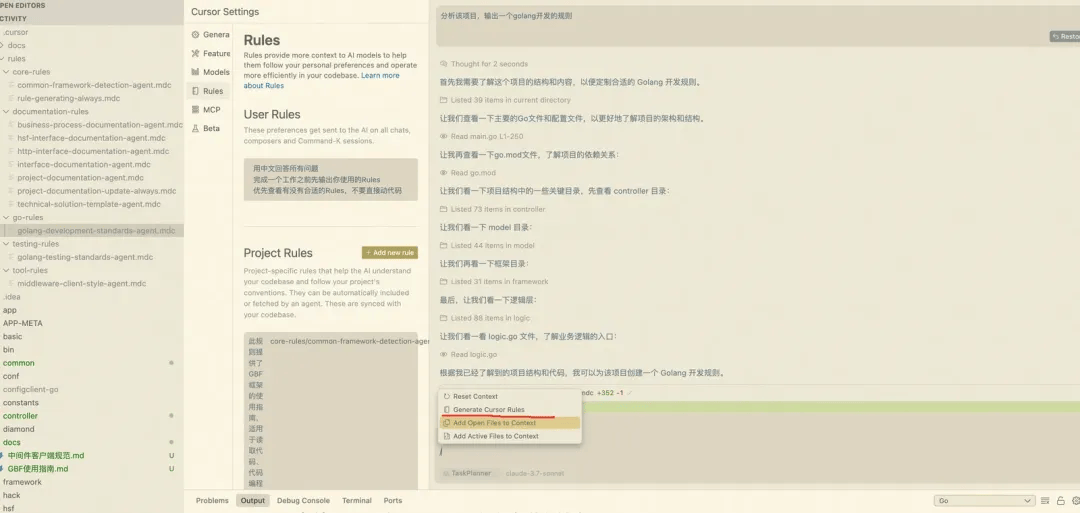Click the Features section icon

pos(195,54)
